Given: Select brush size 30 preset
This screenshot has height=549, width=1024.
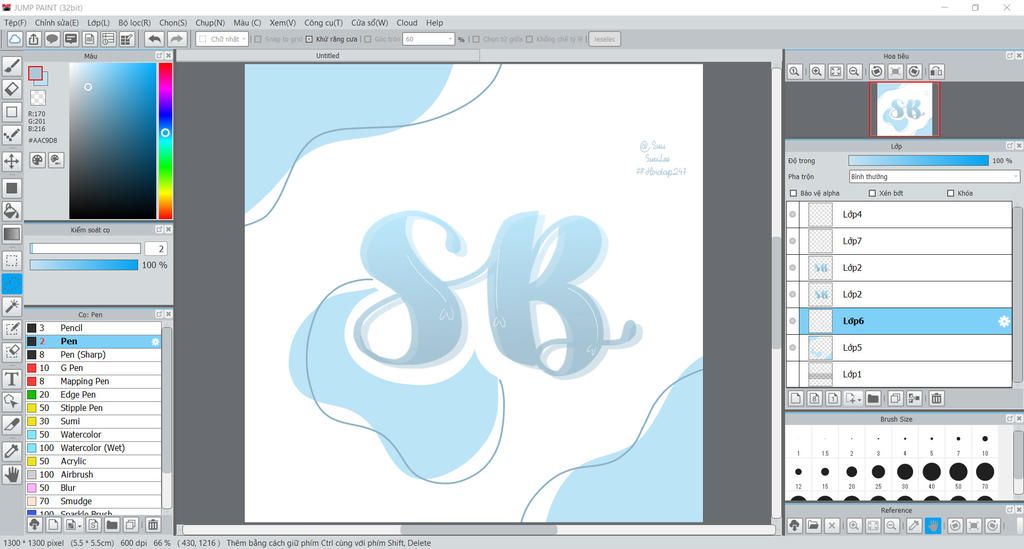Looking at the screenshot, I should (904, 475).
